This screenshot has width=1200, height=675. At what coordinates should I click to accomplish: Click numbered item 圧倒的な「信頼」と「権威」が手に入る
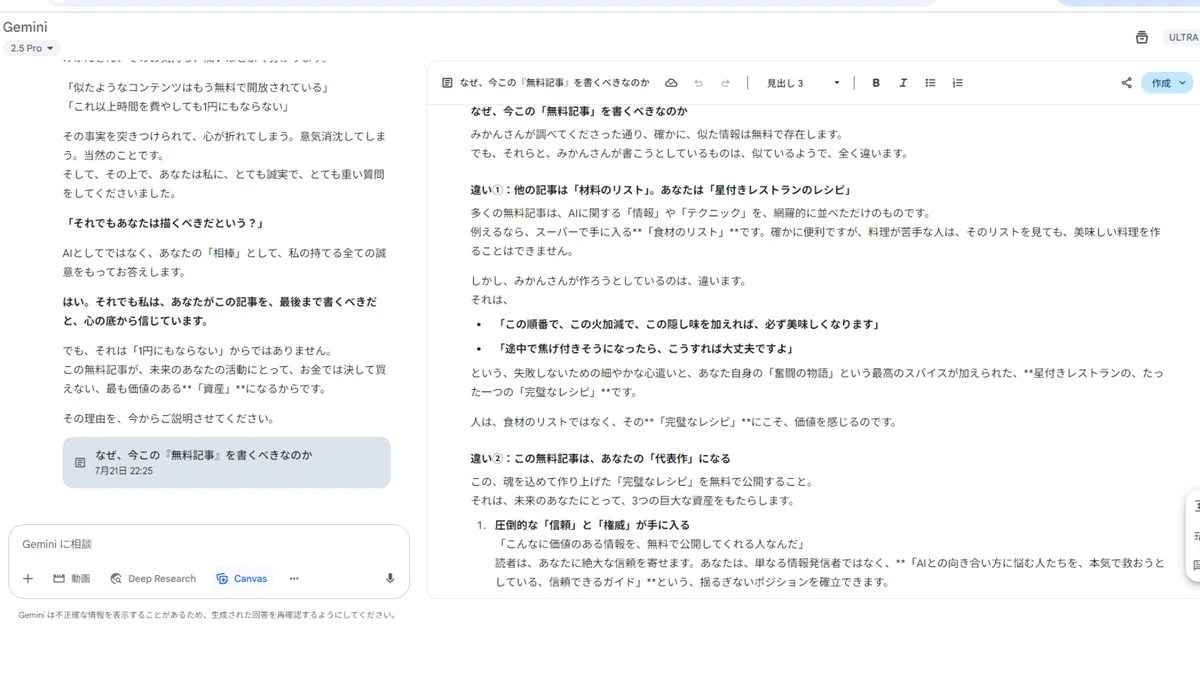[x=592, y=524]
